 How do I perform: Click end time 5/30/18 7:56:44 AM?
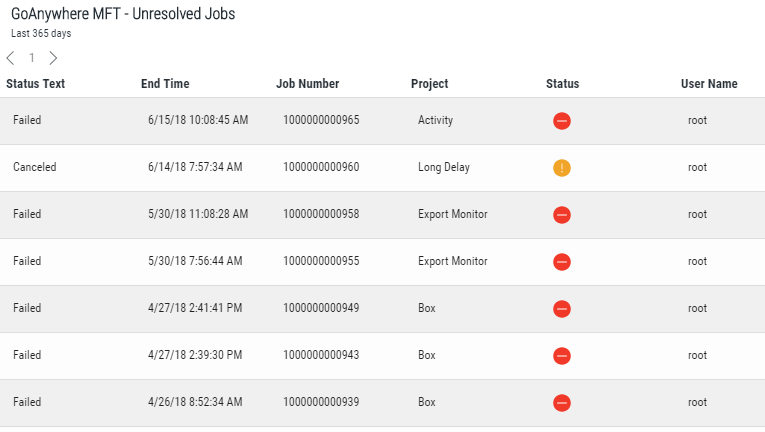(195, 261)
